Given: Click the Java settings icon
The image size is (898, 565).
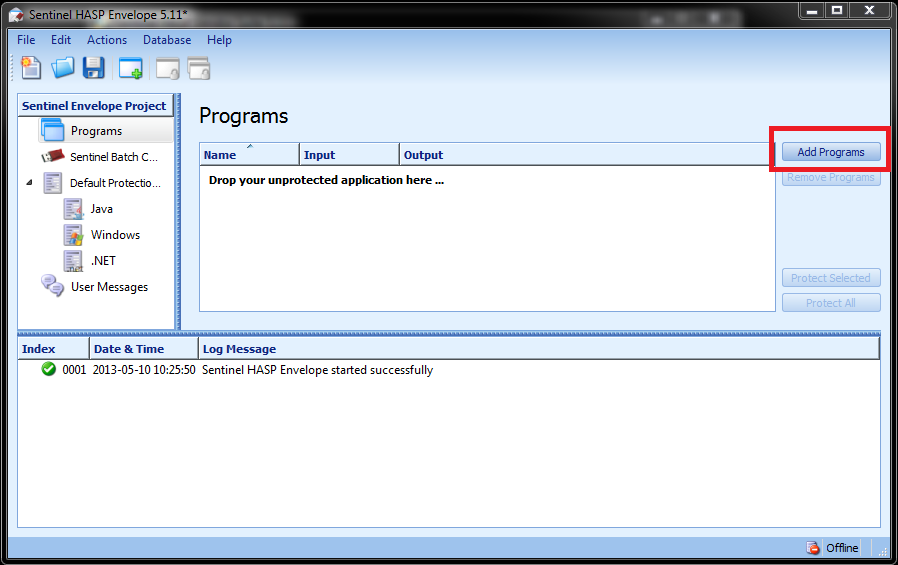Looking at the screenshot, I should [73, 209].
